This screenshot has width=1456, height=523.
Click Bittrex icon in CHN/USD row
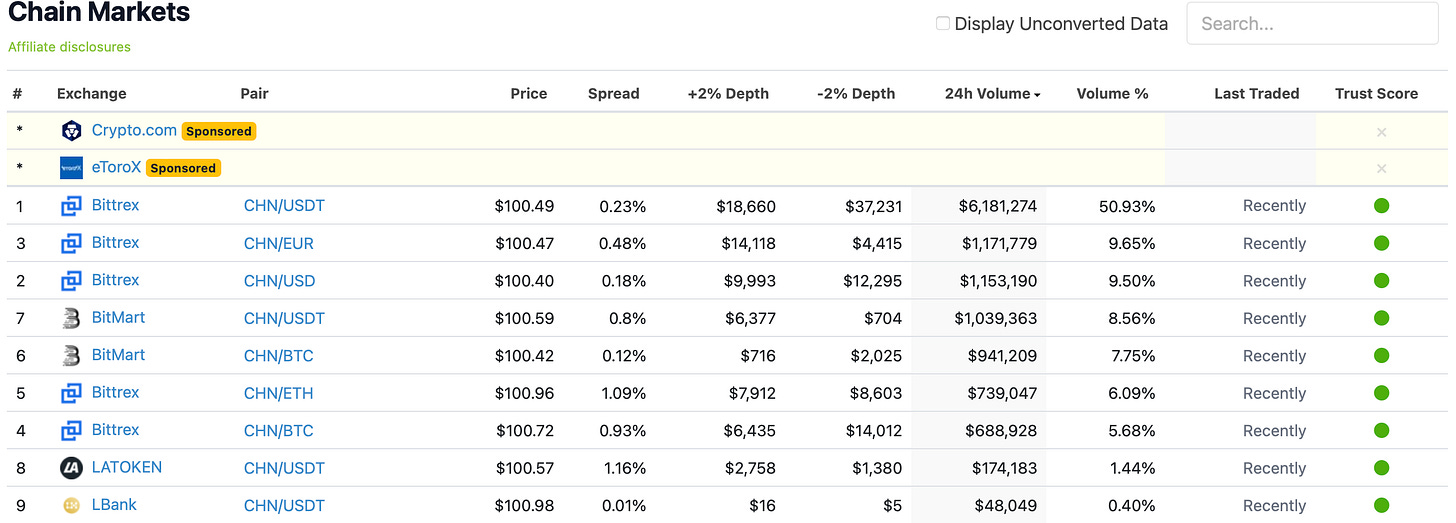tap(71, 281)
